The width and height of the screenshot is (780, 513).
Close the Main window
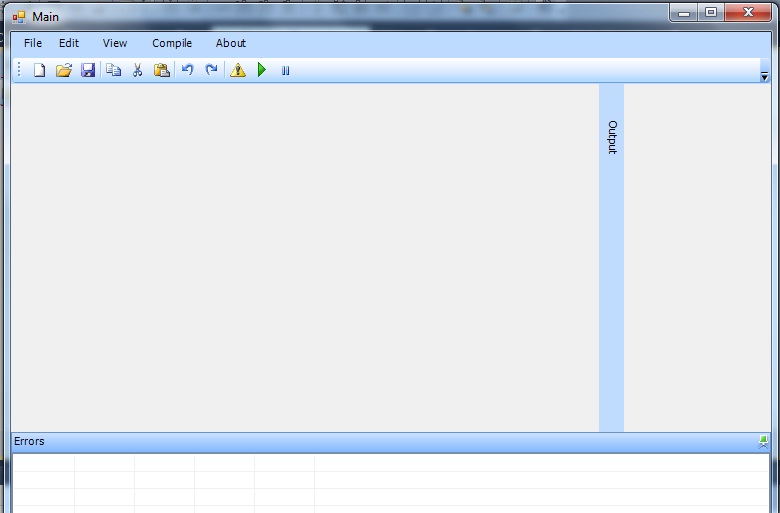[748, 12]
